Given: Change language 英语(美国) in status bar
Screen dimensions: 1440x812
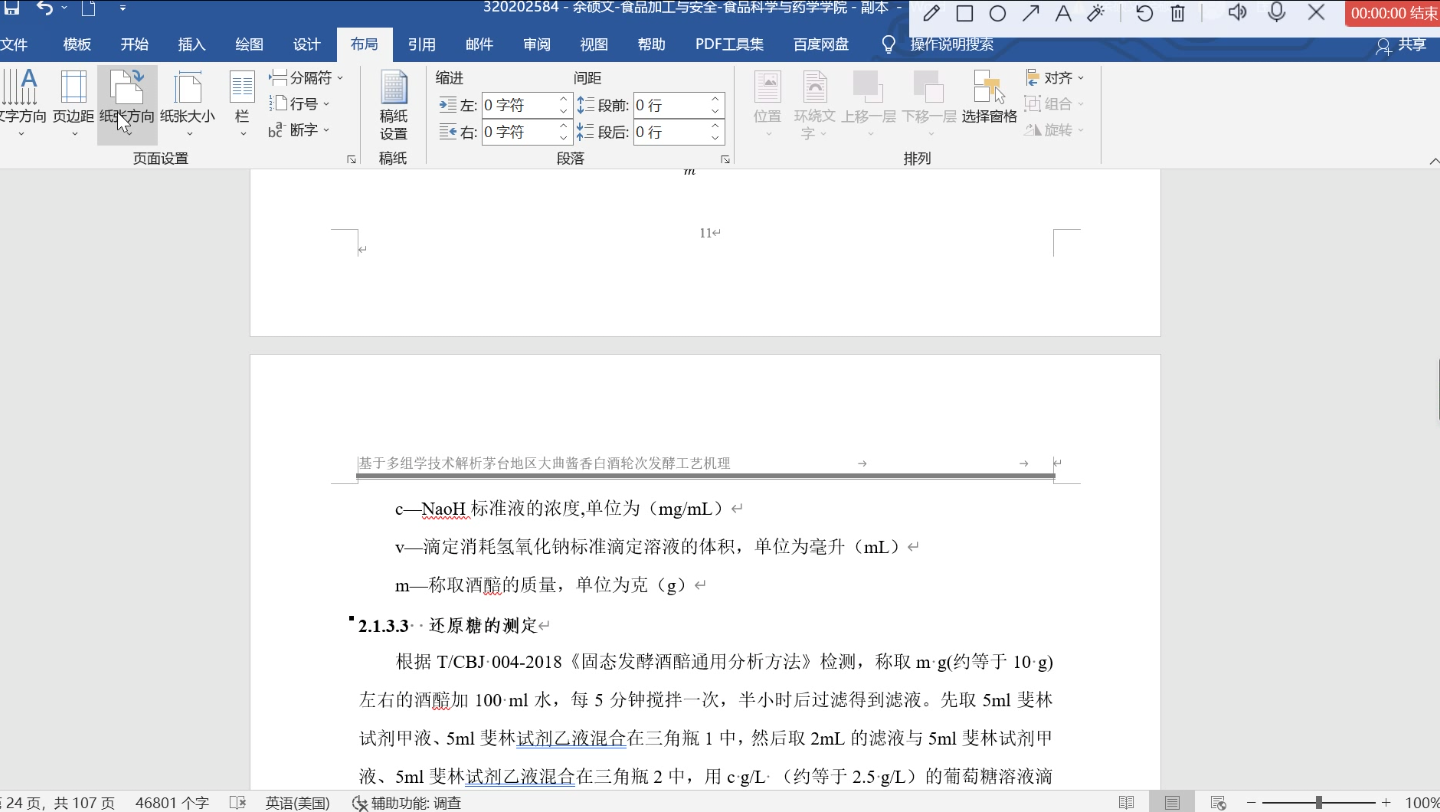Looking at the screenshot, I should tap(297, 802).
